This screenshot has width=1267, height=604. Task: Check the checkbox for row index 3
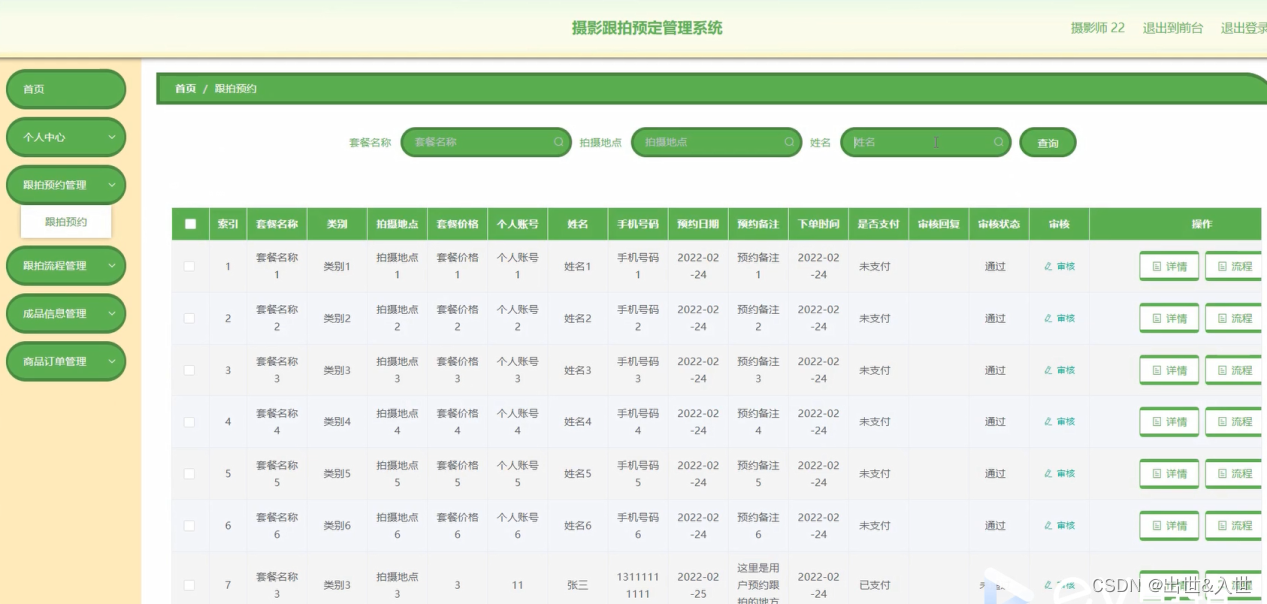pos(190,370)
